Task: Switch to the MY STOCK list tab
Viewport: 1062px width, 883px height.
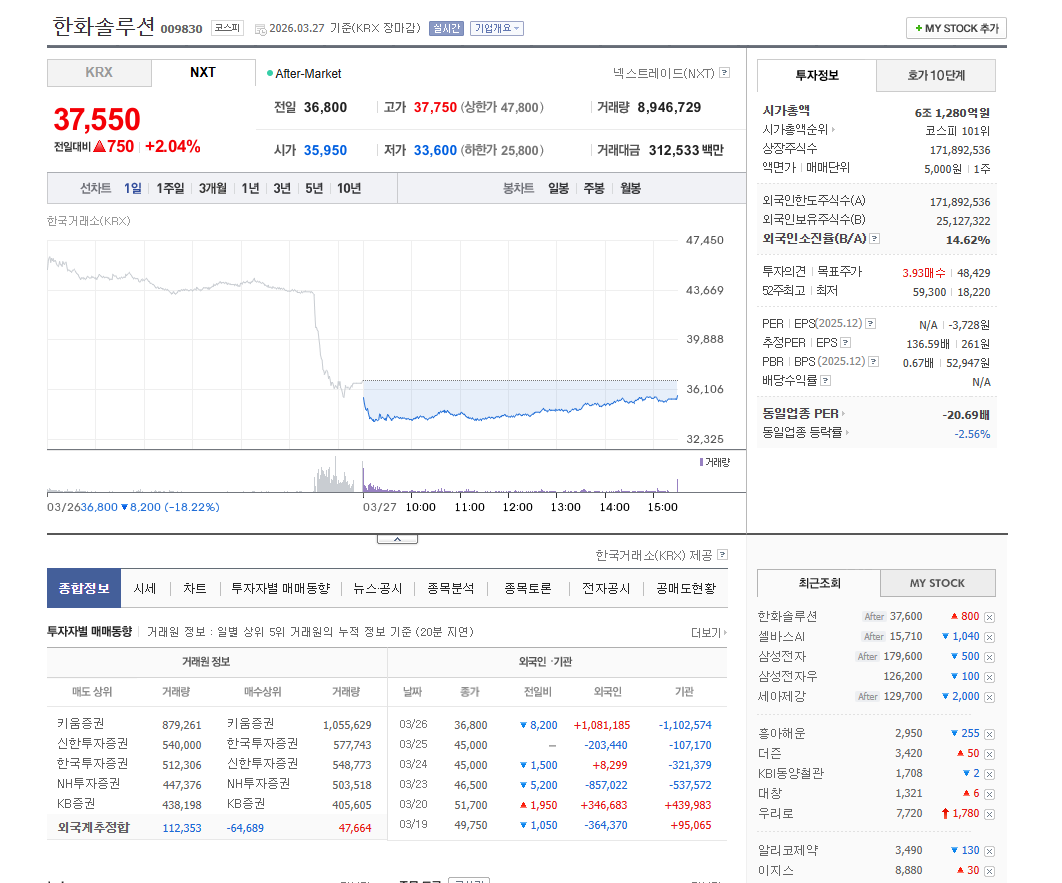Action: (x=937, y=583)
